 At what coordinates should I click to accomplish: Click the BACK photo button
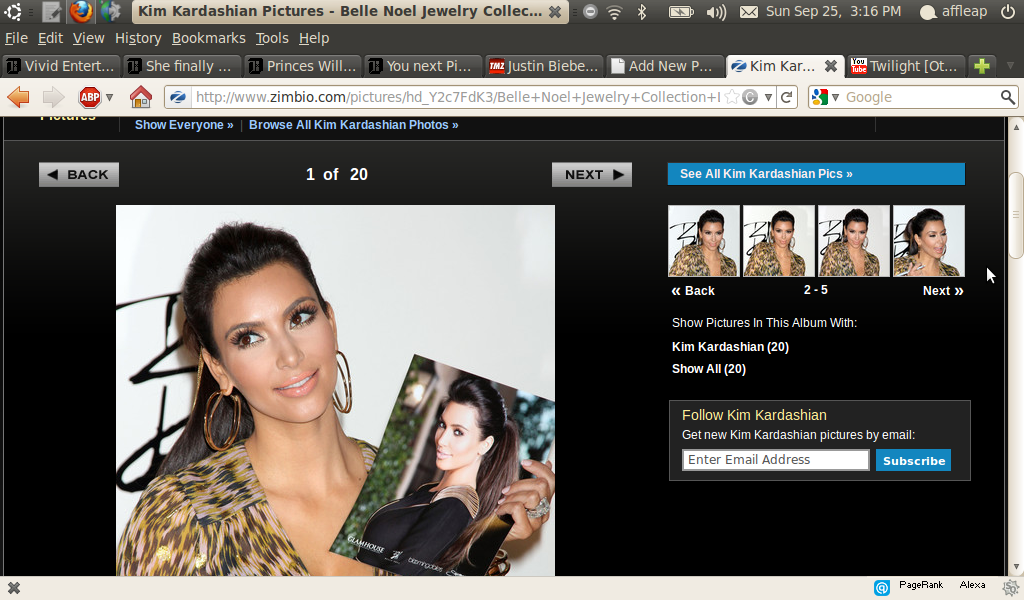79,174
